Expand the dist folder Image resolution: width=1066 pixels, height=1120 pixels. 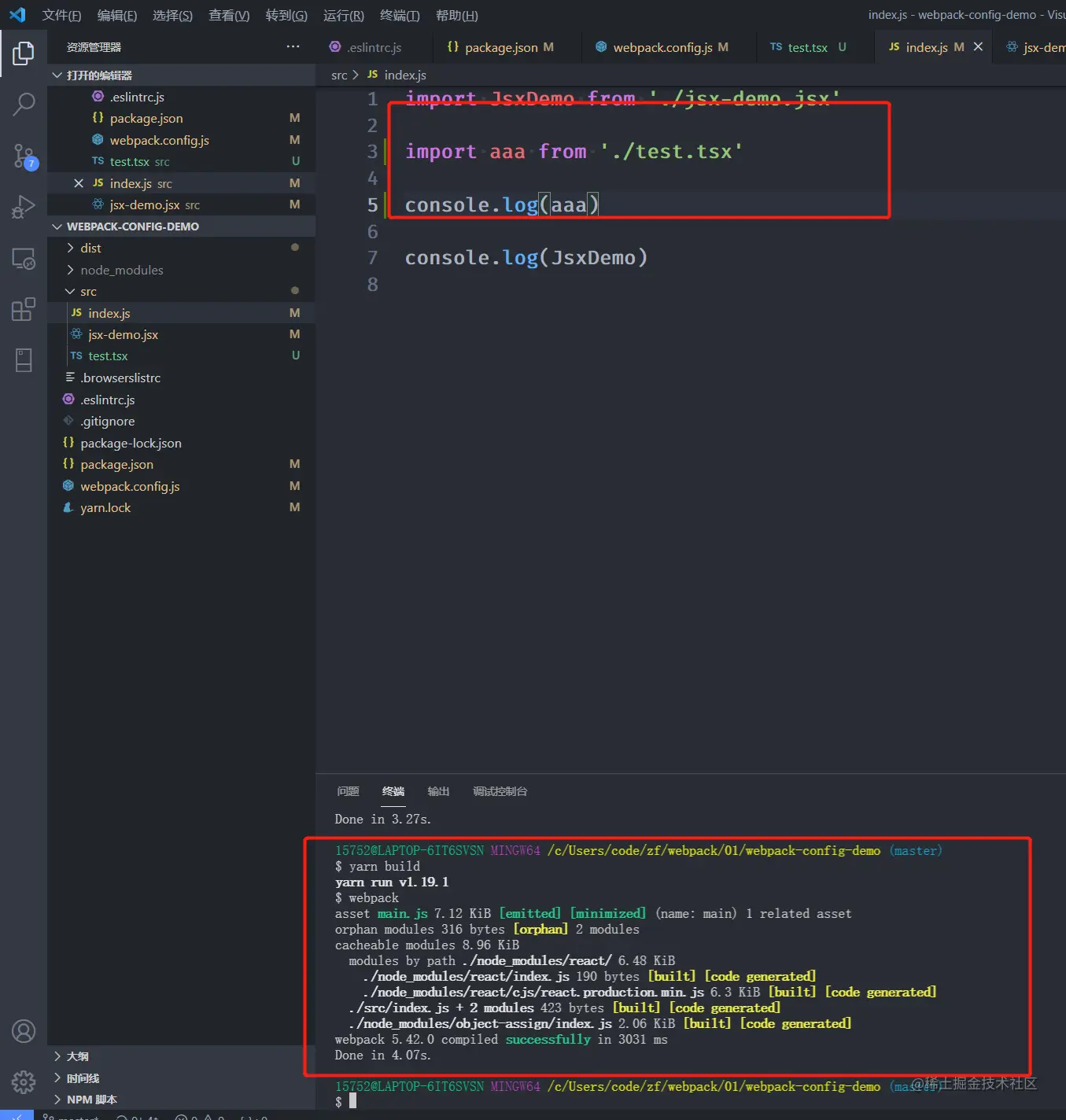point(181,248)
